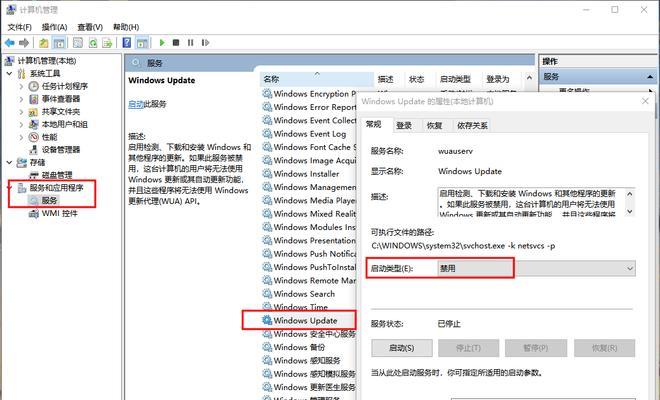Viewport: 660px width, 400px height.
Task: Click the description box scroll-up arrow
Action: (630, 194)
